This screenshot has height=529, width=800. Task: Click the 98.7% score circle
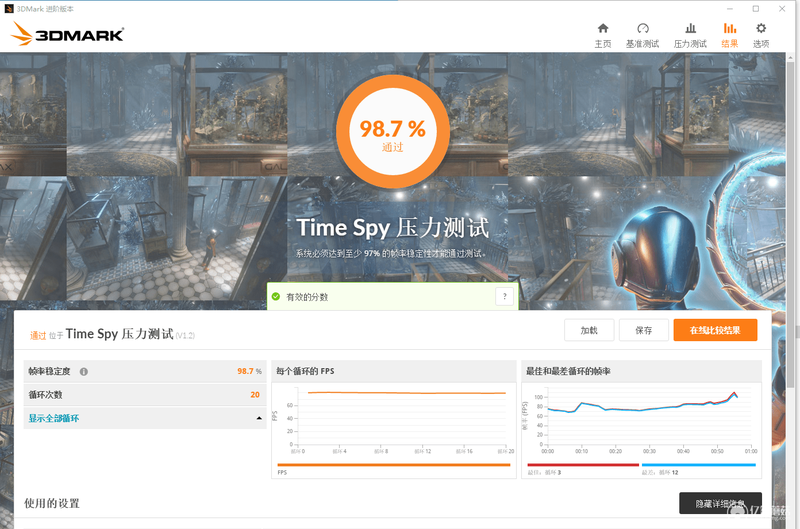pos(393,132)
